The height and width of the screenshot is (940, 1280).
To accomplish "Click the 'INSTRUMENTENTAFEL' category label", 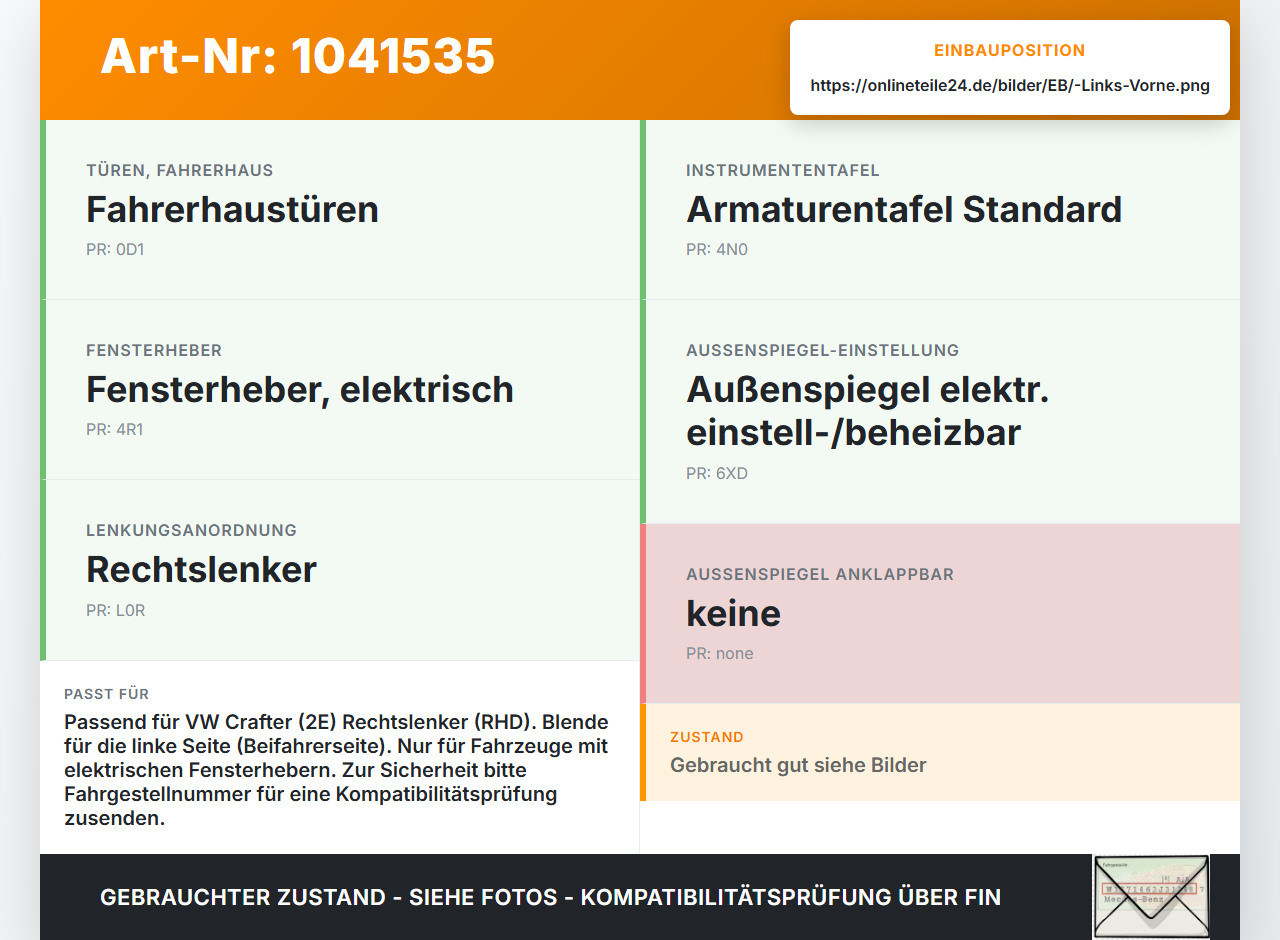I will click(x=783, y=171).
